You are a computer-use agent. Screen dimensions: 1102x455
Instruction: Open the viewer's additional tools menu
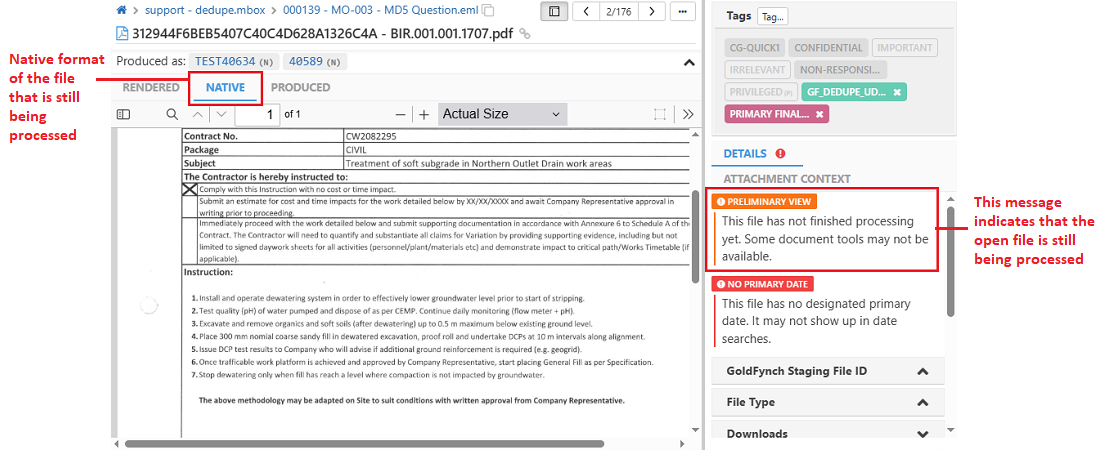[x=688, y=115]
